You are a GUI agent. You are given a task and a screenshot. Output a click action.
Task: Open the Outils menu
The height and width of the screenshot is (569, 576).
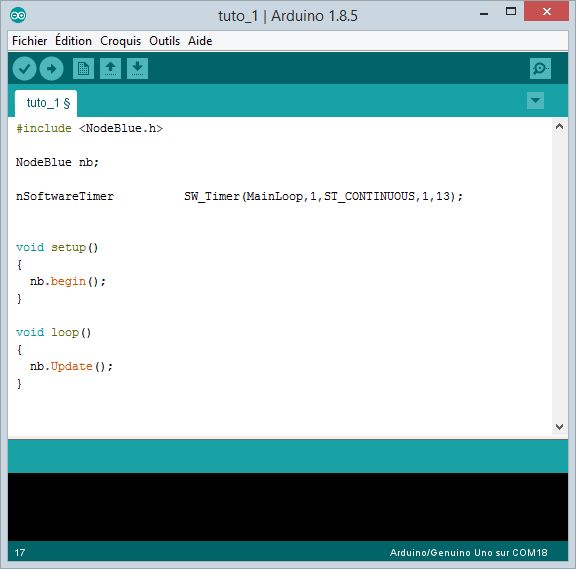coord(165,41)
